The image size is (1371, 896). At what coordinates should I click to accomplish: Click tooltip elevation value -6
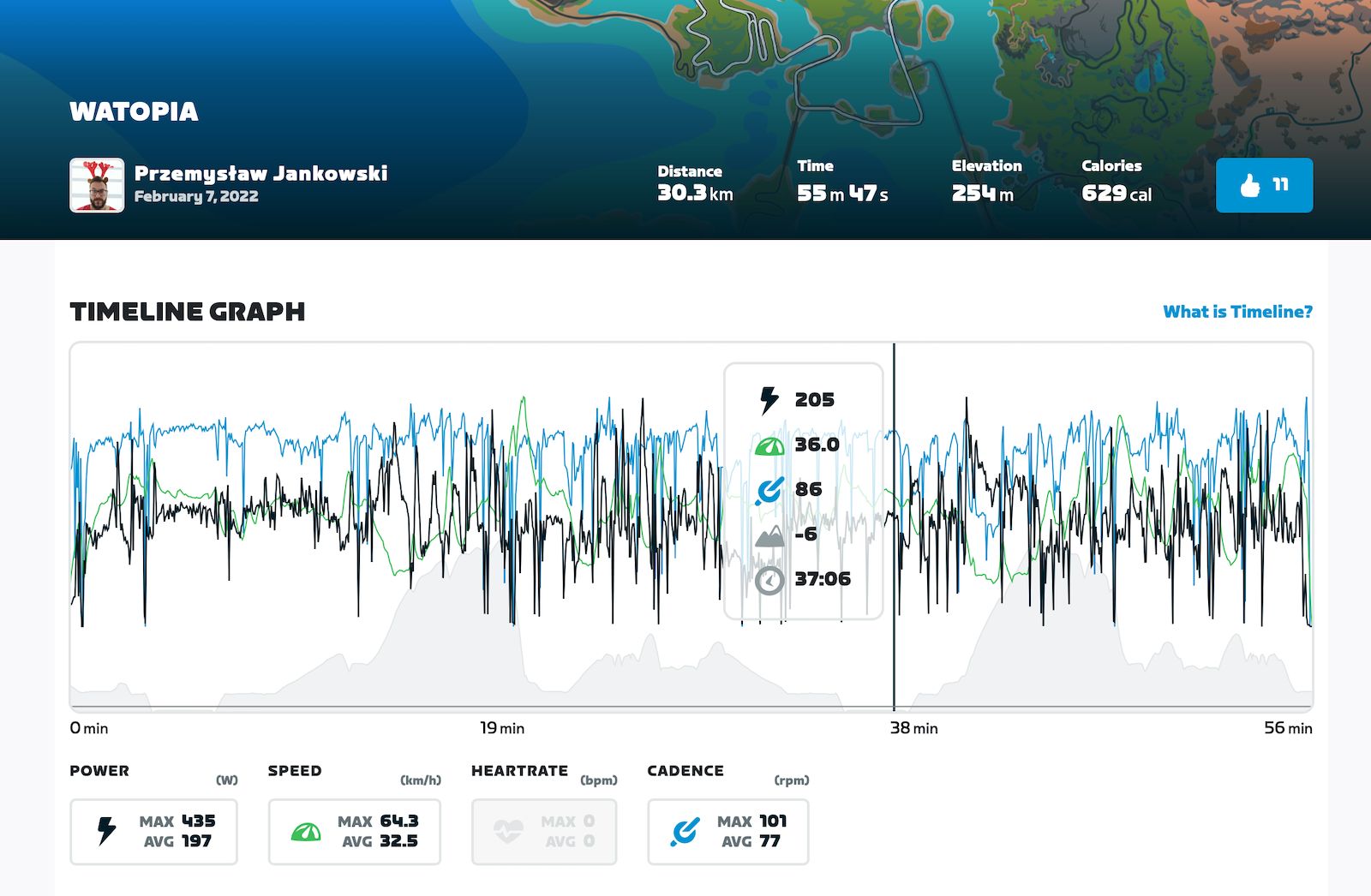click(x=805, y=535)
